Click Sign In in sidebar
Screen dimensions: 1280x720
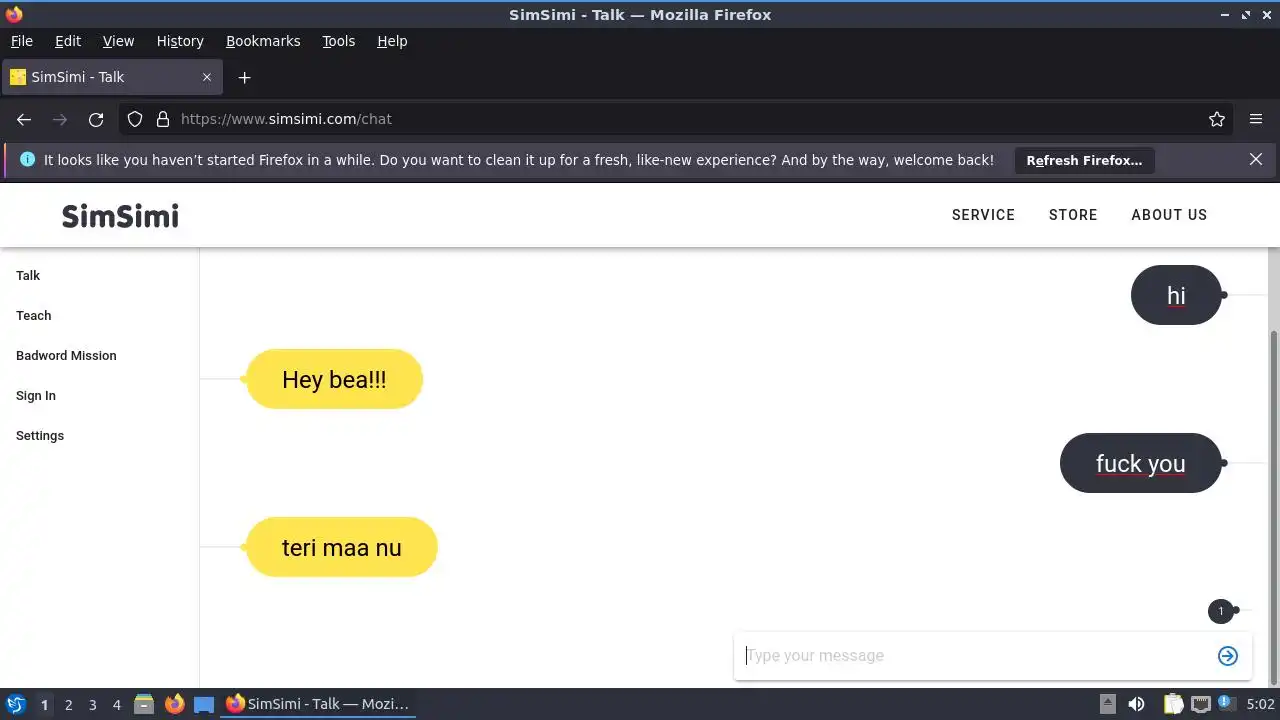click(36, 395)
